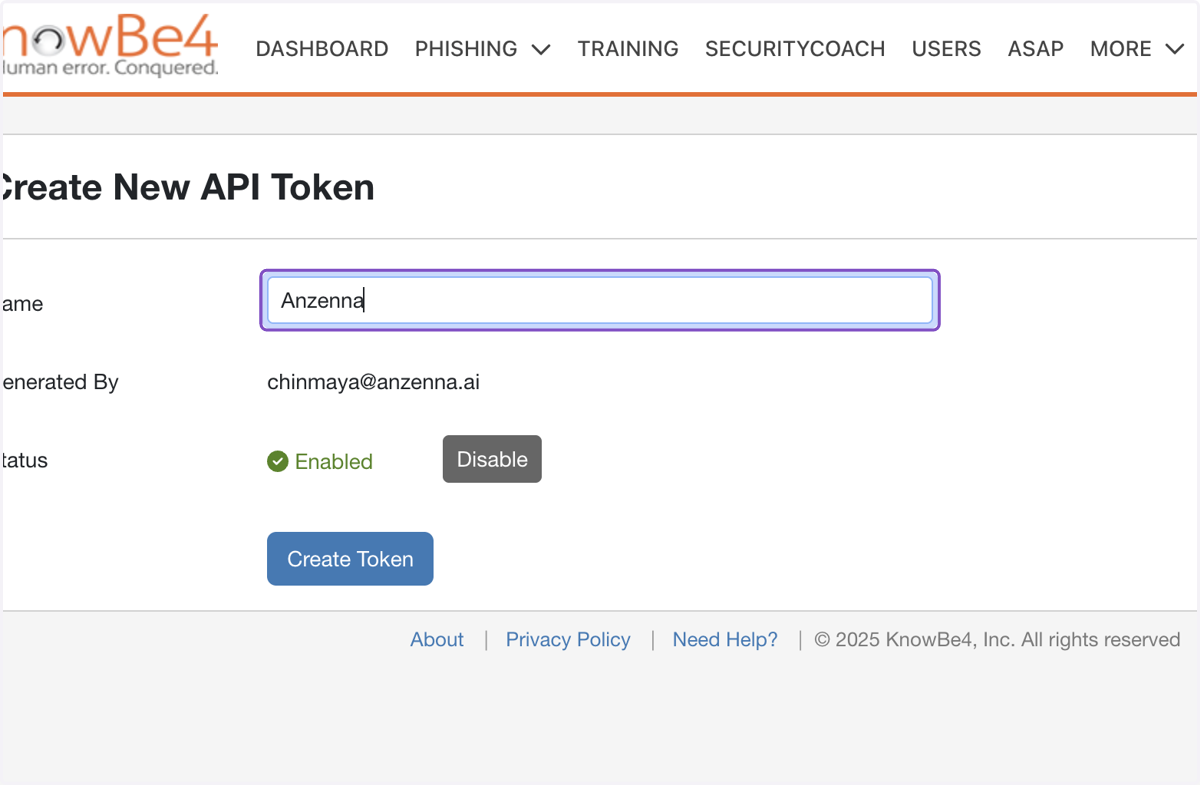Click the Need Help? link
The image size is (1200, 785).
[725, 640]
